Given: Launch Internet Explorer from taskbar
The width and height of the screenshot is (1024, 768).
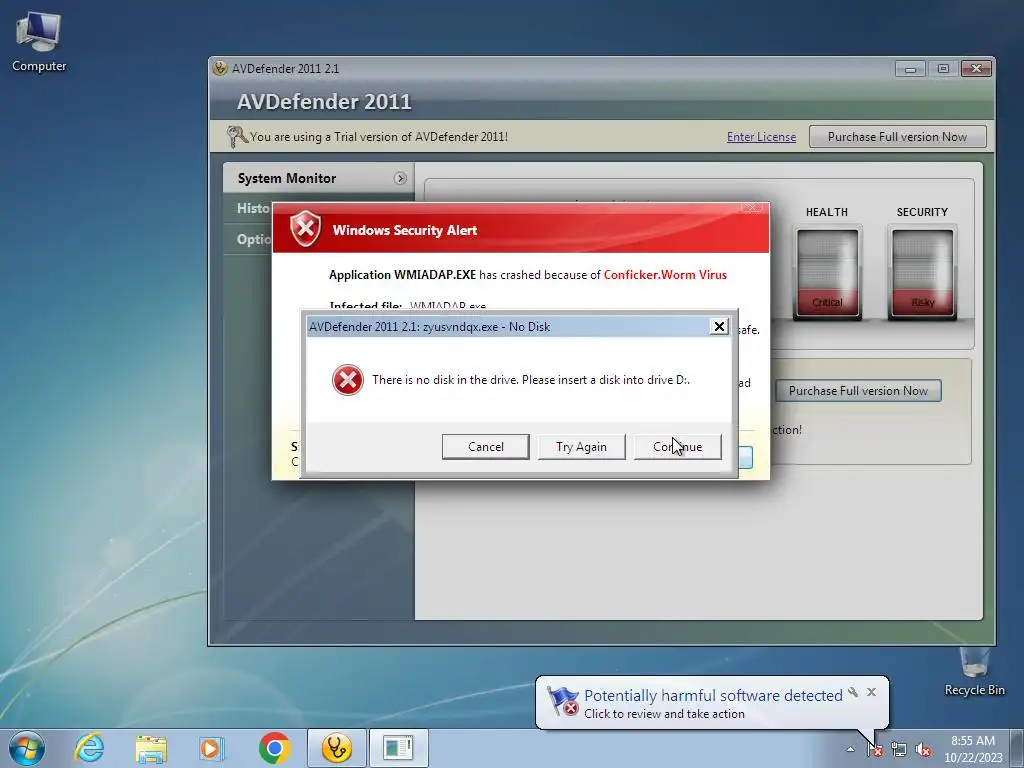Looking at the screenshot, I should pyautogui.click(x=89, y=748).
